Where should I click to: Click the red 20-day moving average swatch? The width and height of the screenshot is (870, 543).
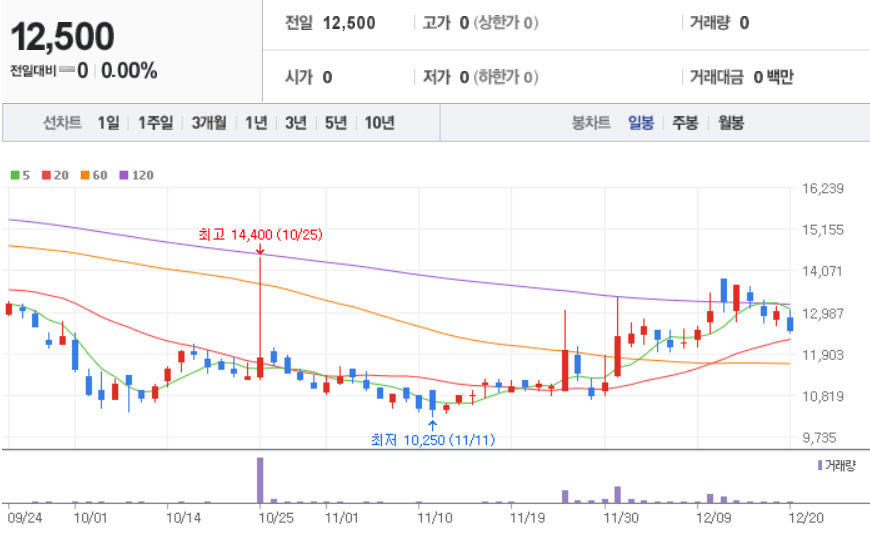[47, 175]
